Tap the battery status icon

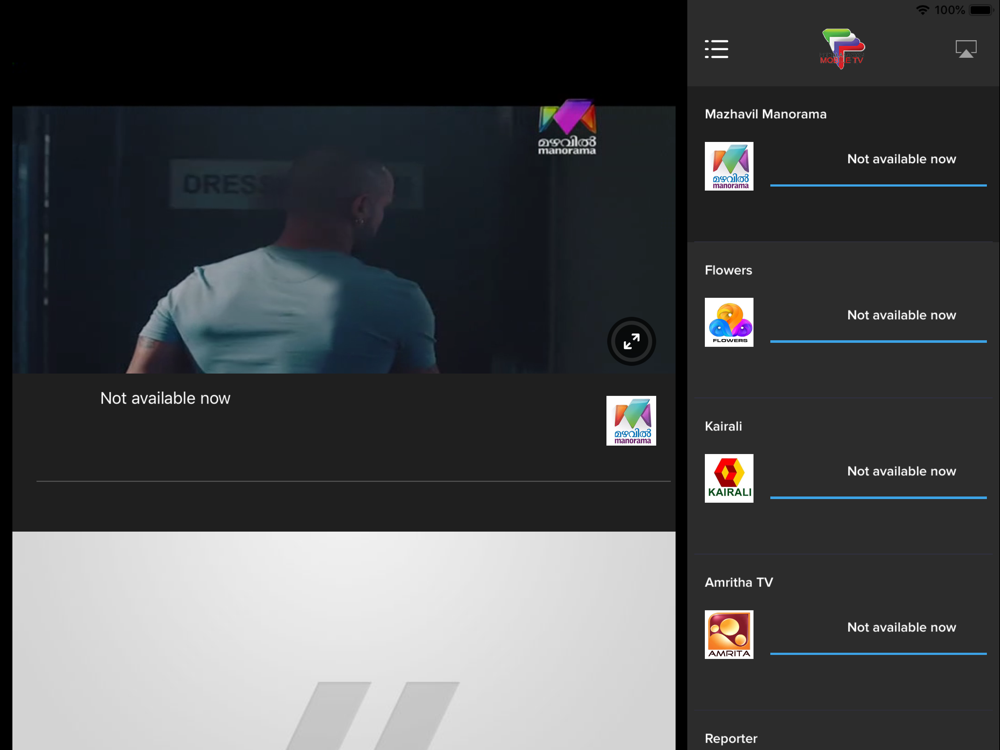click(982, 10)
